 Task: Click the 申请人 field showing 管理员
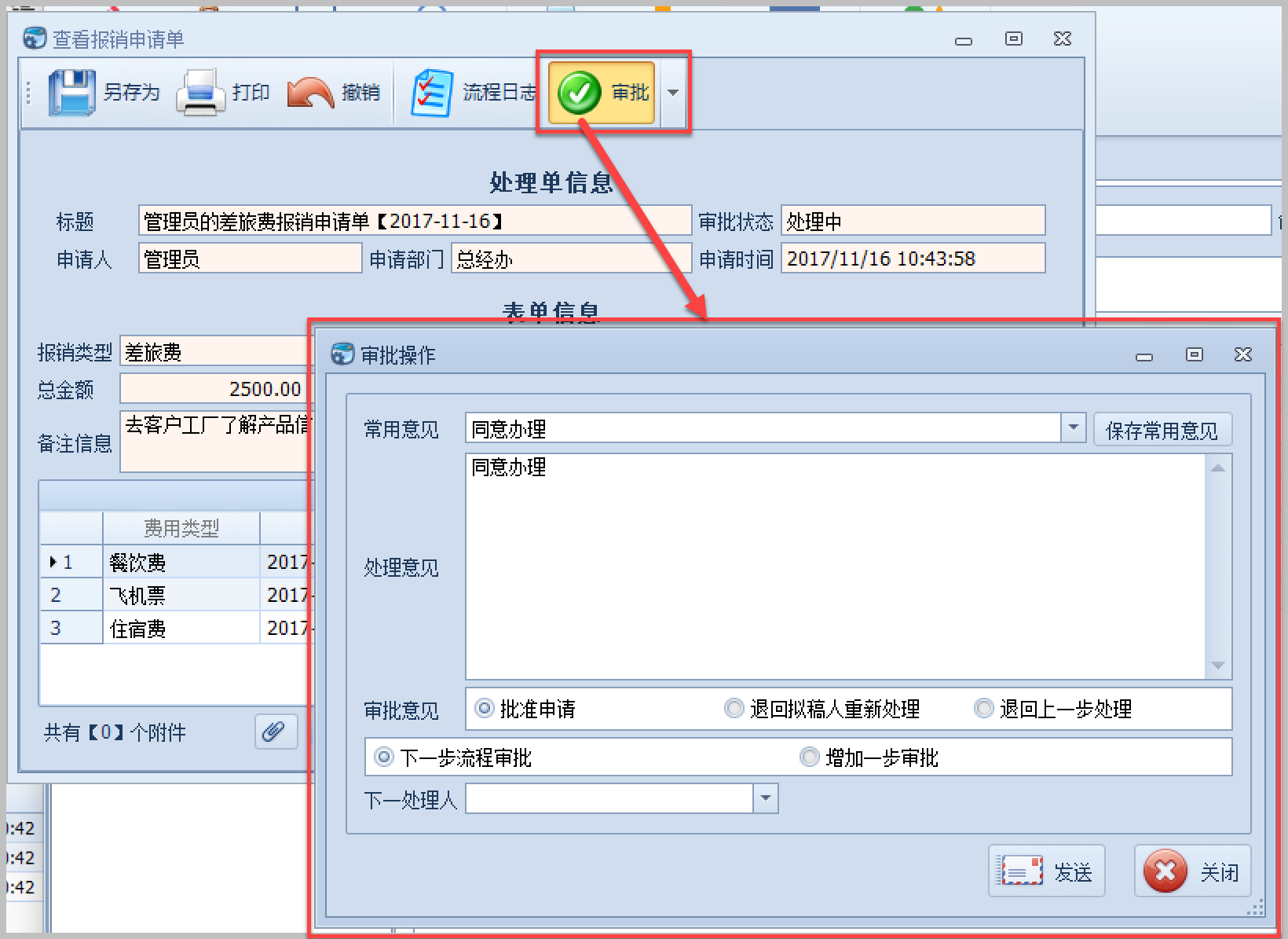pos(250,259)
